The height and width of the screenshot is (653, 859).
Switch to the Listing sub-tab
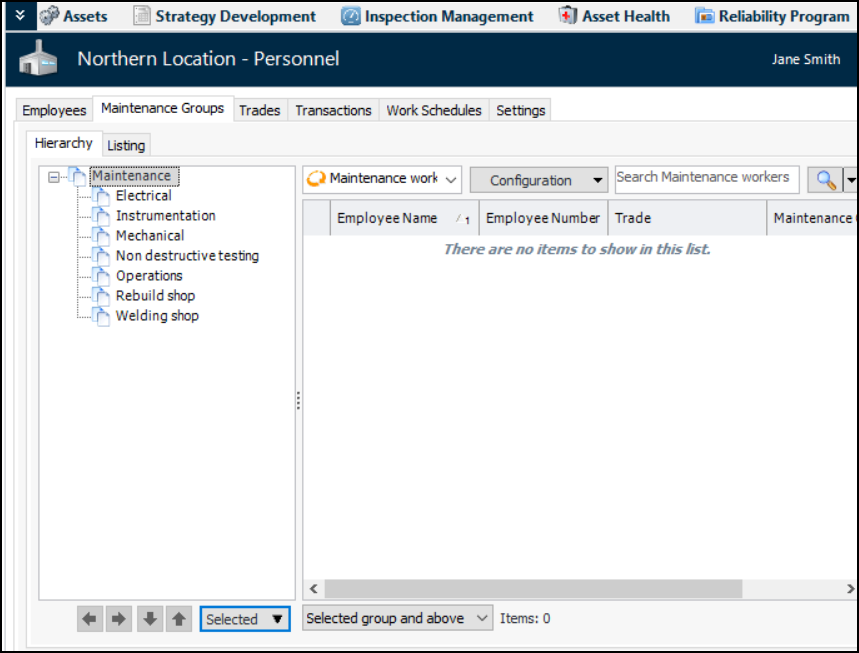pyautogui.click(x=126, y=145)
